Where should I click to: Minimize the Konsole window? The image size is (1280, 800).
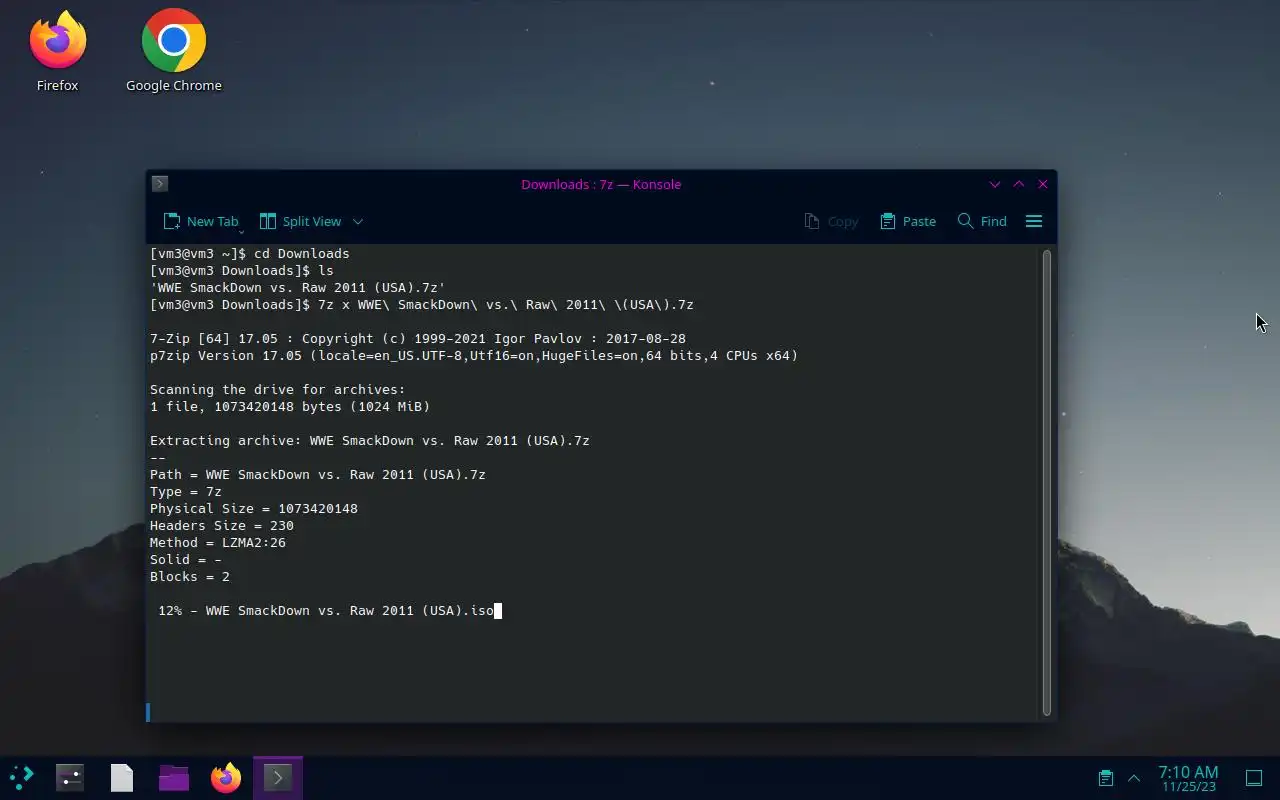995,184
